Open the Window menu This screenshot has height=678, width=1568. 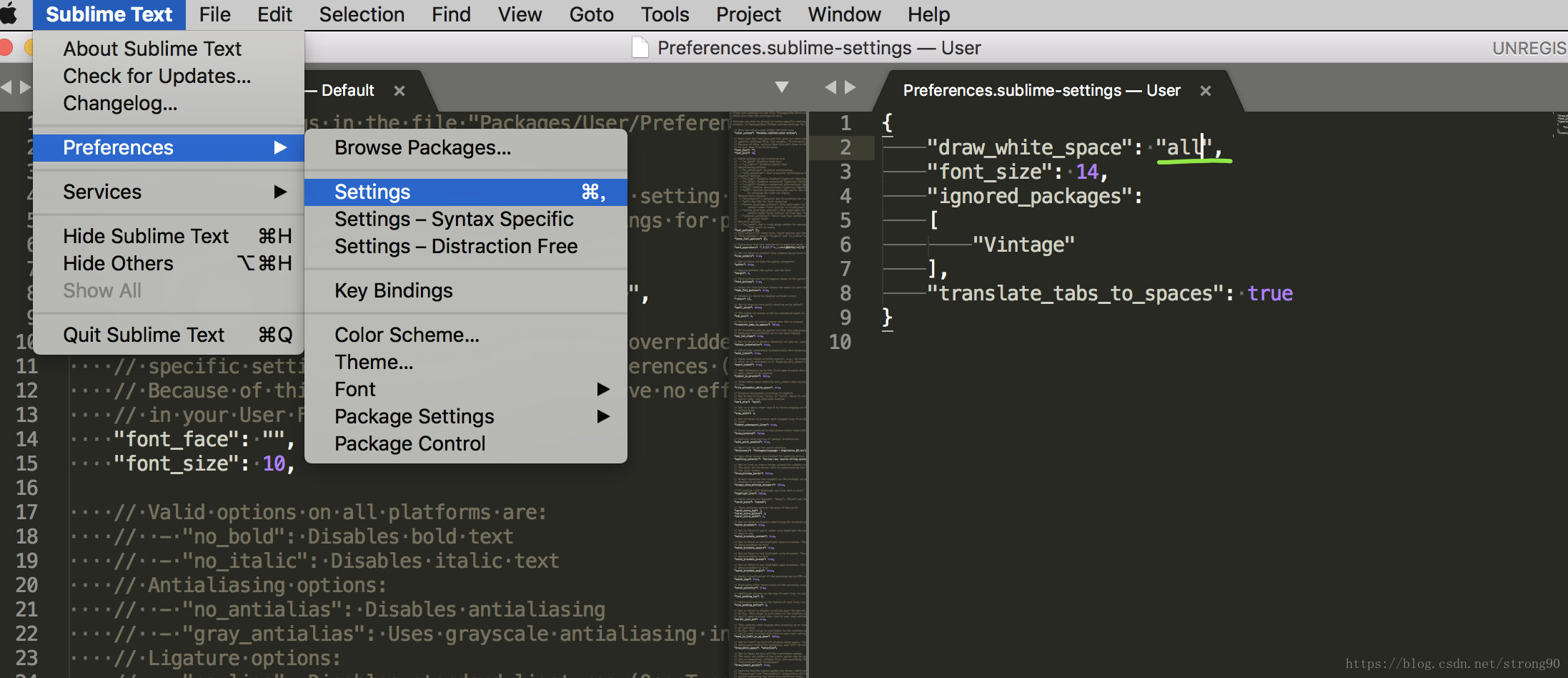[x=844, y=14]
